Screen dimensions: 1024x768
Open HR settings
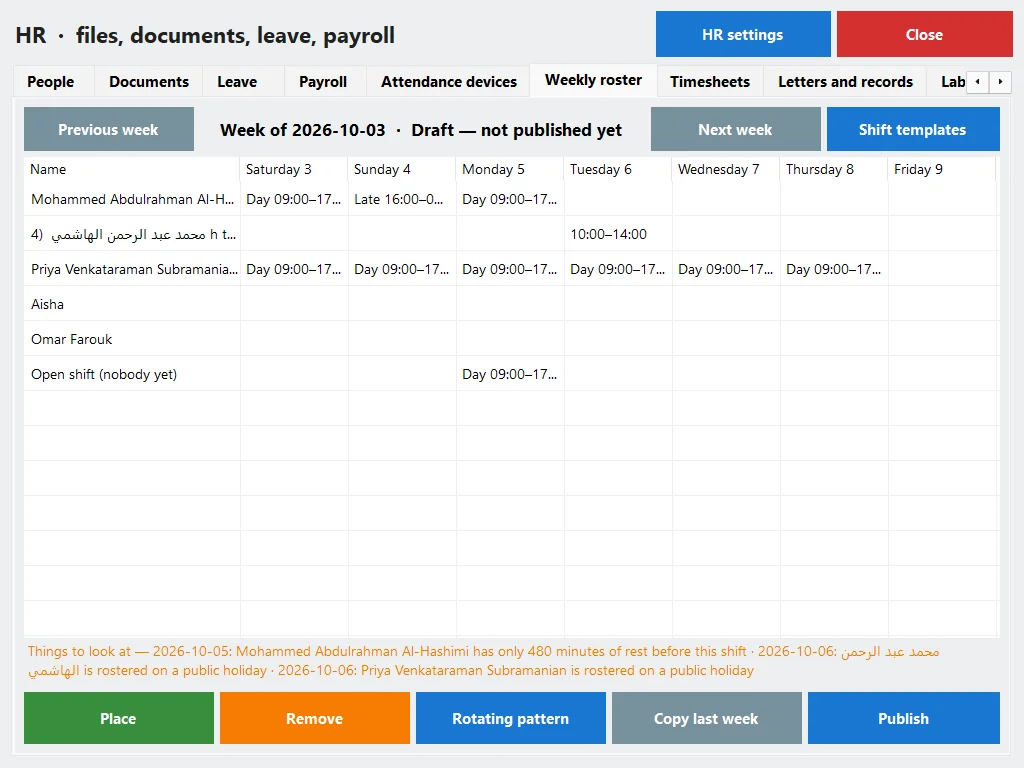pyautogui.click(x=743, y=35)
